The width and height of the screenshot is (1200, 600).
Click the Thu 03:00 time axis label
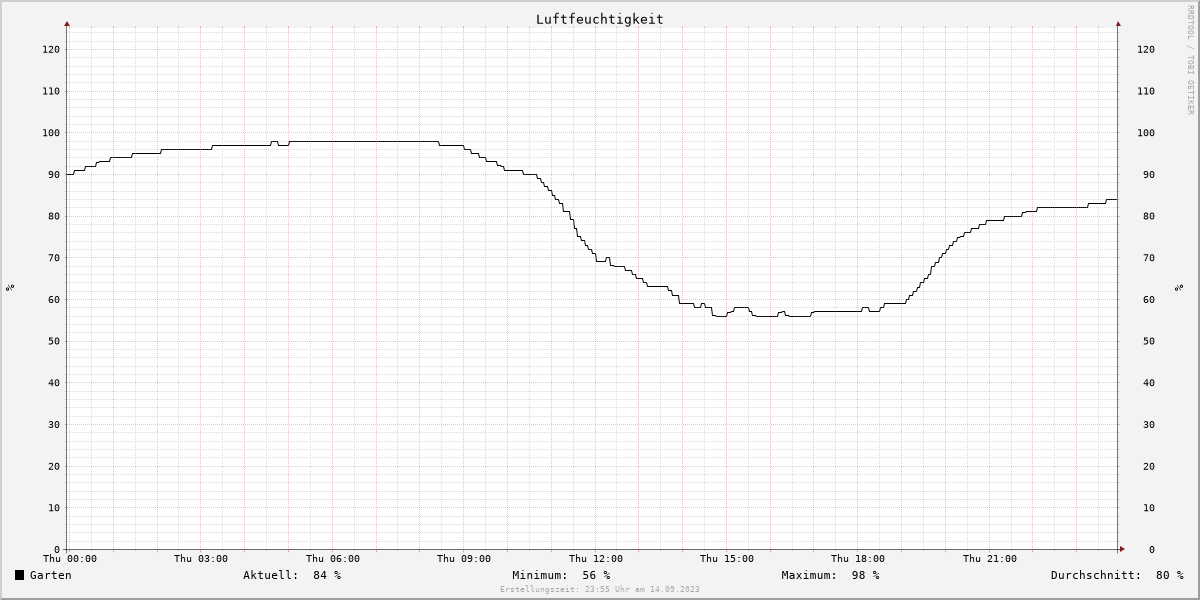pos(201,559)
